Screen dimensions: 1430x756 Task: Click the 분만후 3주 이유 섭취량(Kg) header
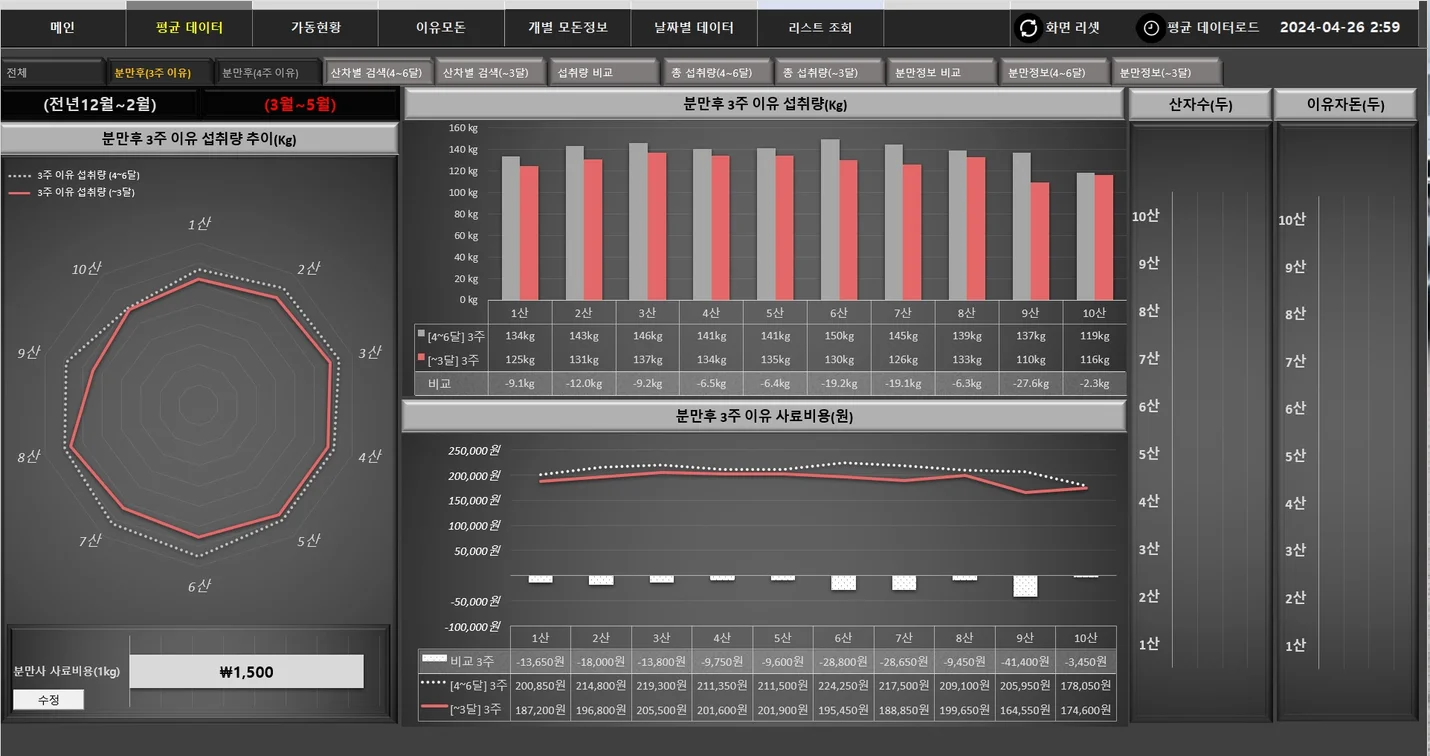(x=765, y=103)
